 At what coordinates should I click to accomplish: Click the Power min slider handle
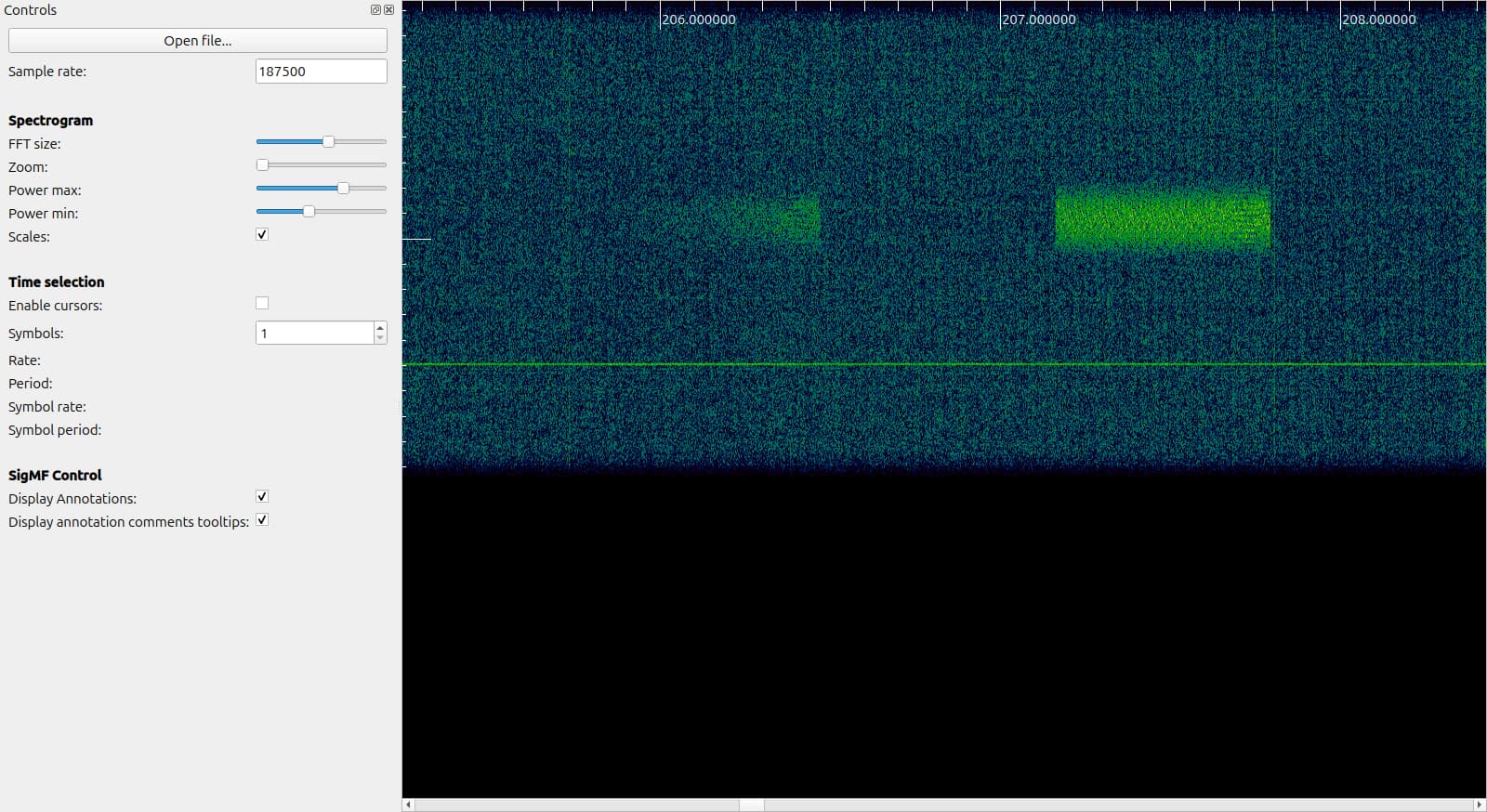click(x=309, y=212)
